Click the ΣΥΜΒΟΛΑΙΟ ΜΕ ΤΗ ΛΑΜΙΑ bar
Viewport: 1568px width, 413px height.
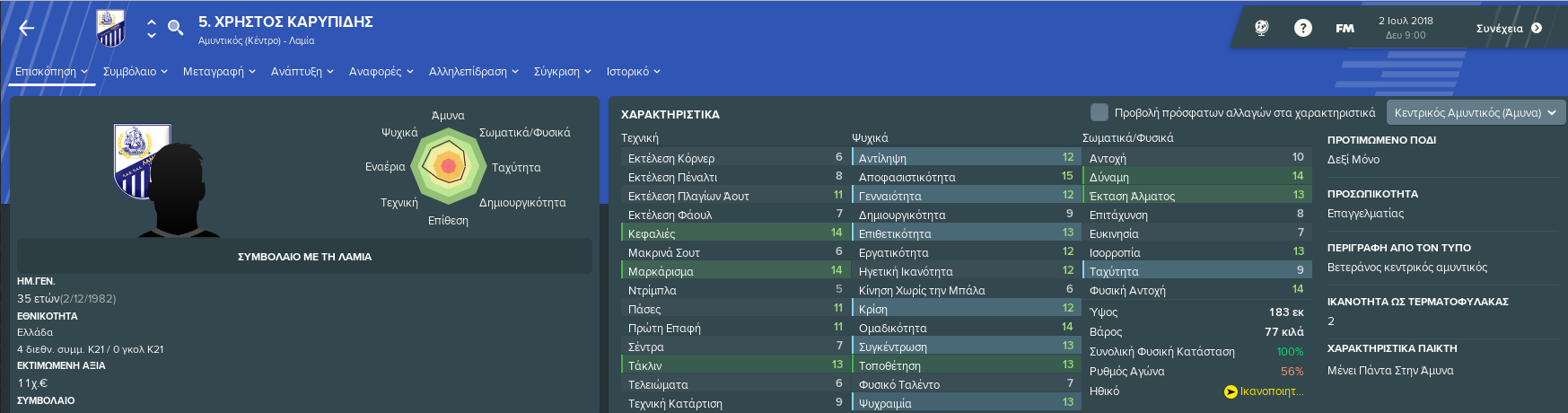pyautogui.click(x=304, y=256)
